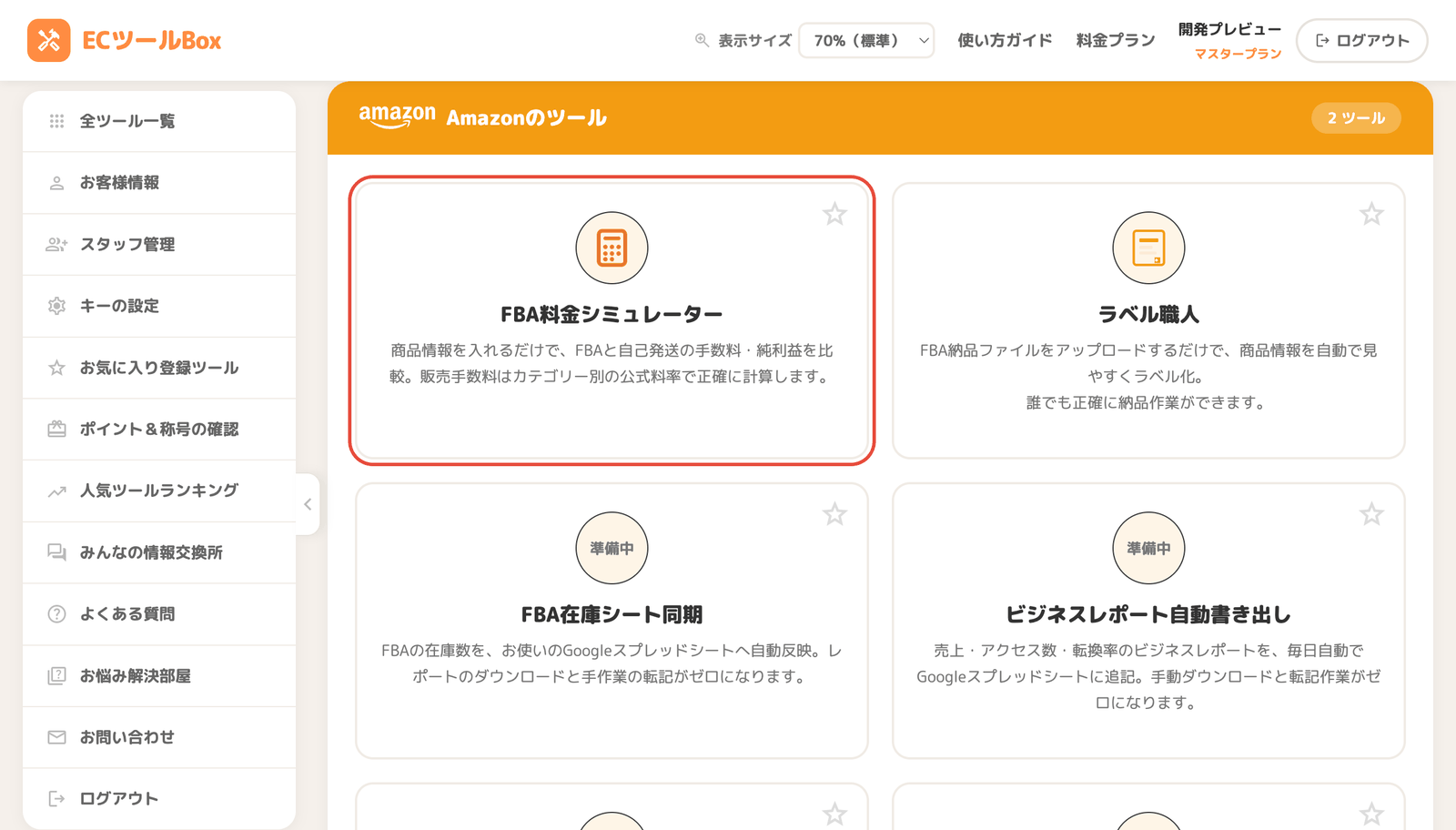The image size is (1456, 830).
Task: Click the ECツールBox brand name text
Action: tap(152, 40)
